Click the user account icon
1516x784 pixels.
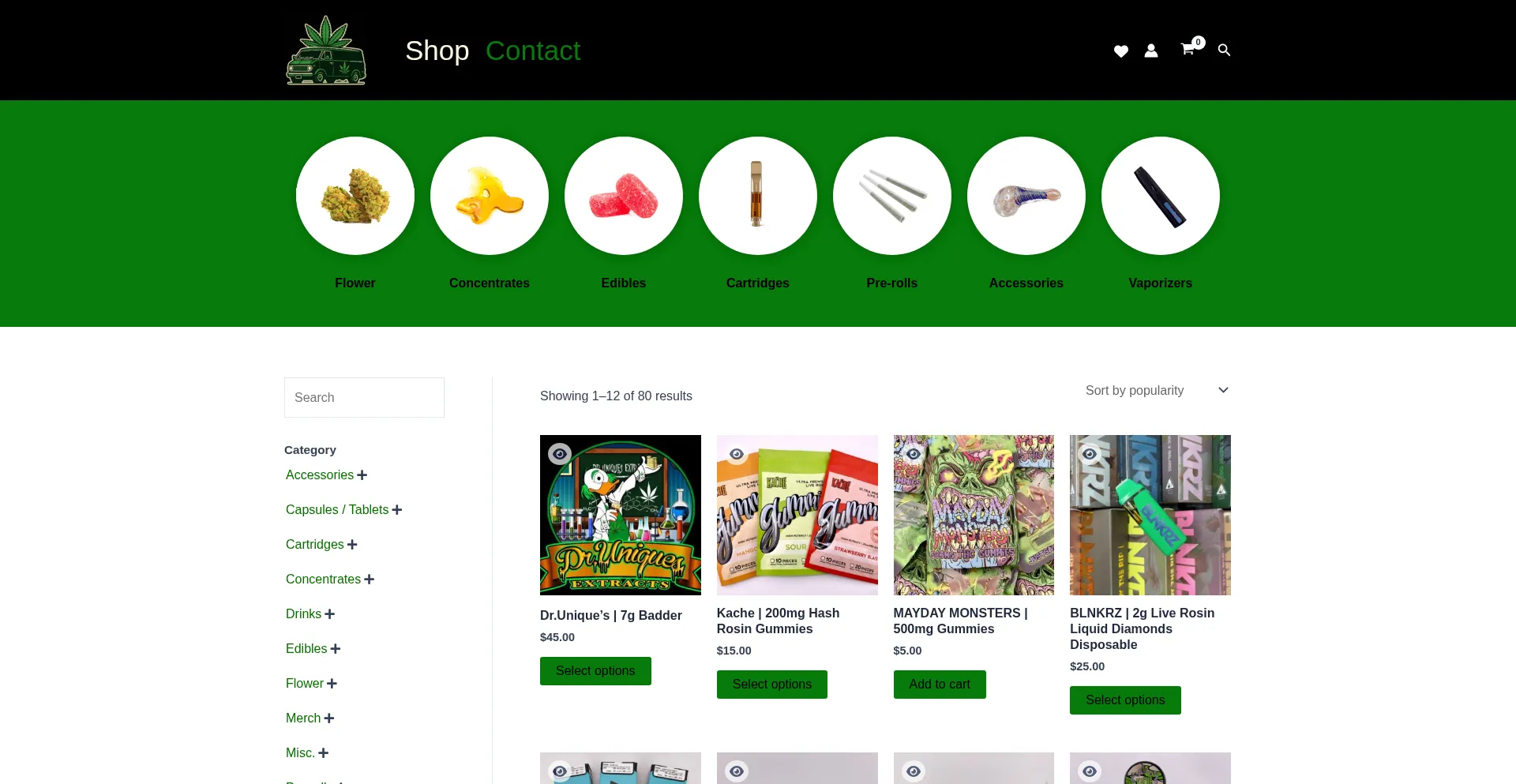tap(1151, 51)
